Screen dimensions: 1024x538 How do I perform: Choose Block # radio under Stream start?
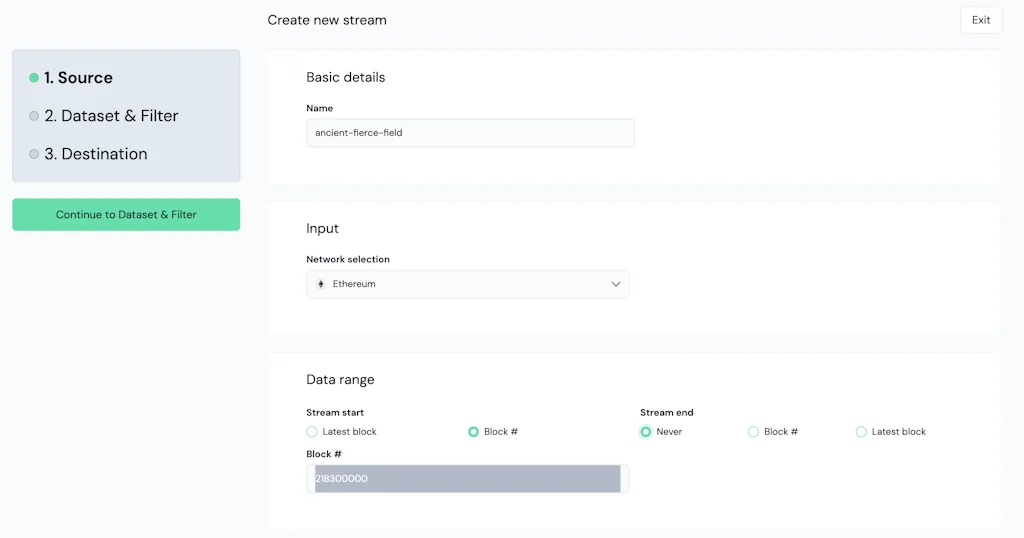point(473,432)
